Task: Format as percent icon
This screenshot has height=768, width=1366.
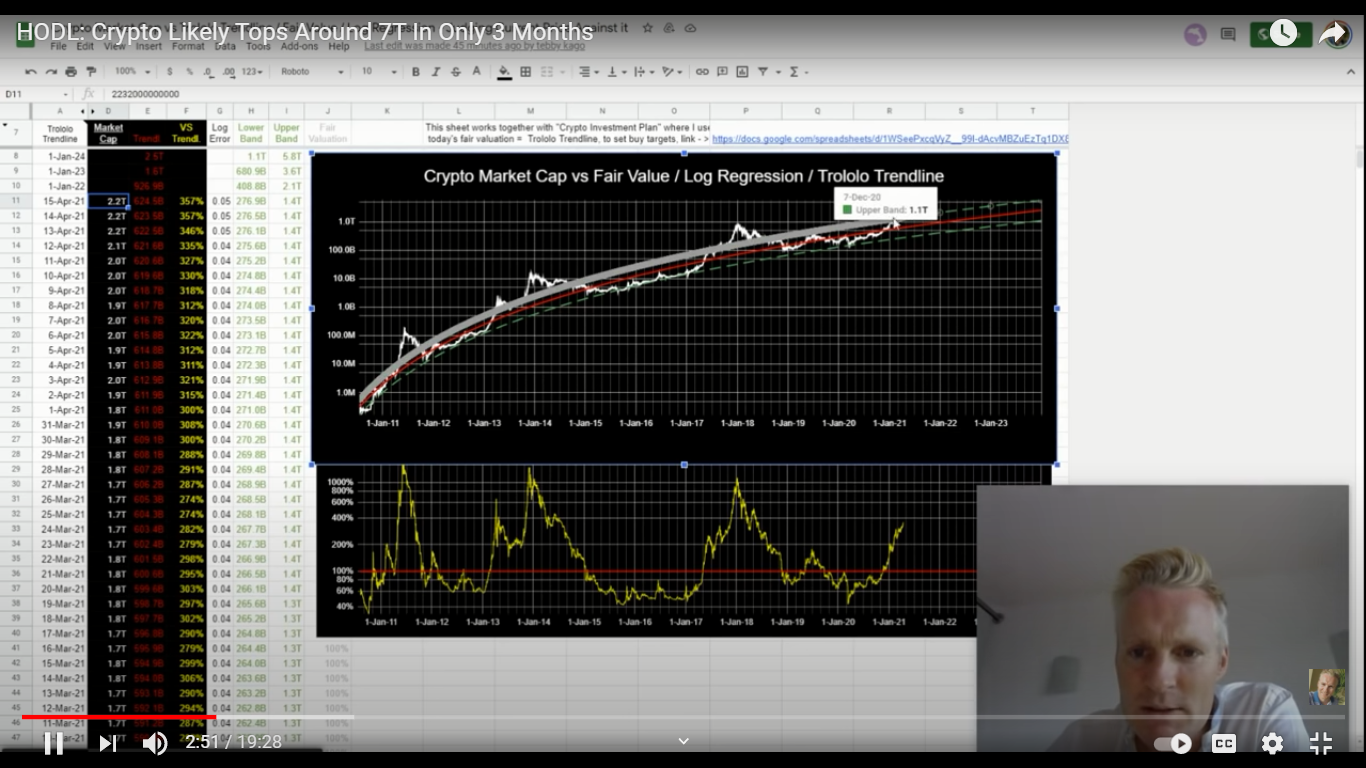Action: click(189, 72)
